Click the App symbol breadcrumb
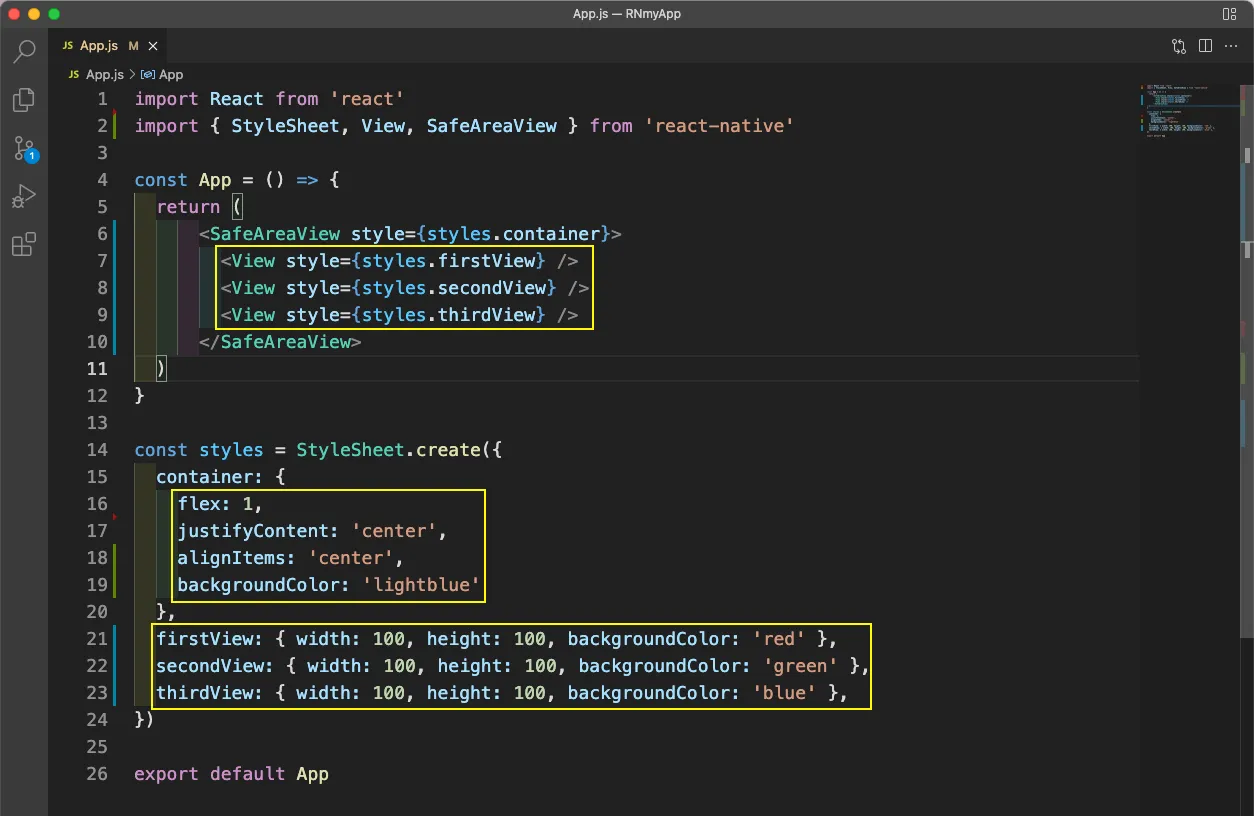The height and width of the screenshot is (816, 1254). pyautogui.click(x=162, y=74)
